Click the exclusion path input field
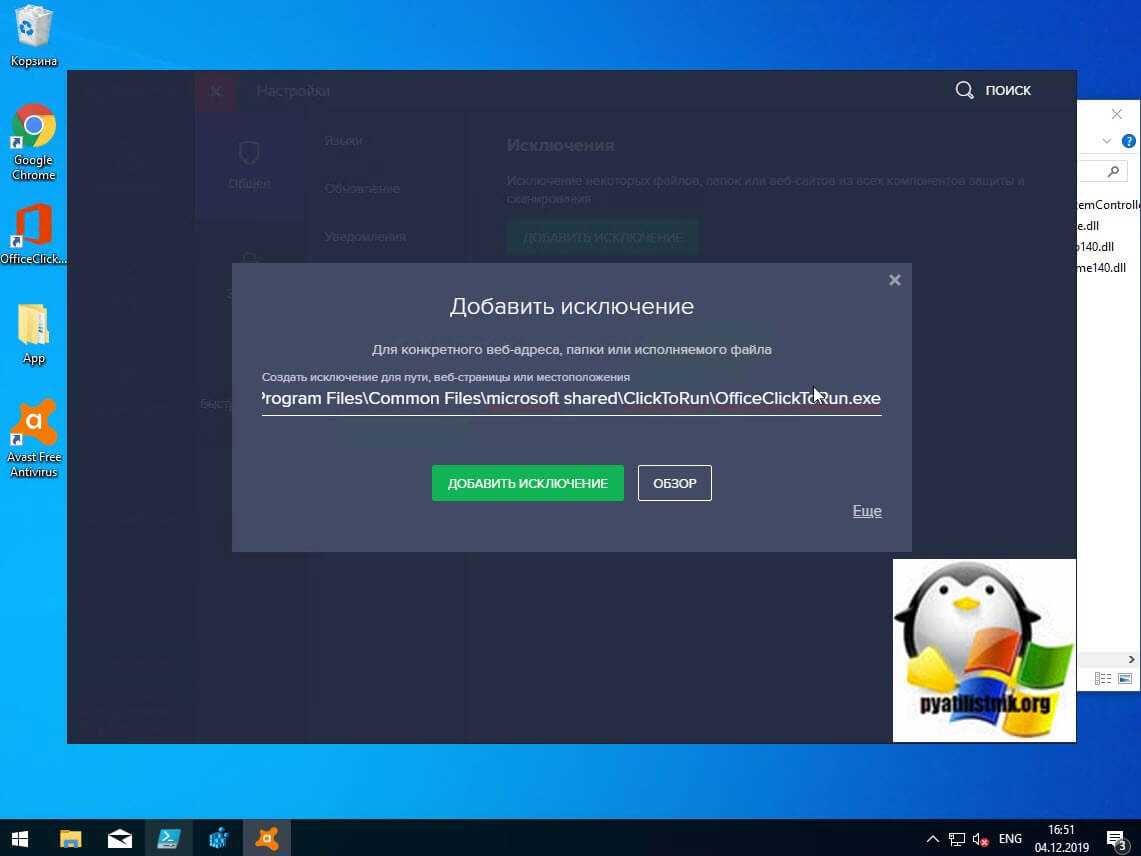1141x856 pixels. point(570,399)
